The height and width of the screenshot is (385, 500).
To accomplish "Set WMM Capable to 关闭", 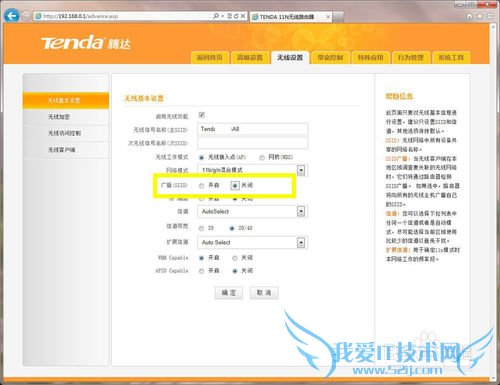I will pos(235,258).
